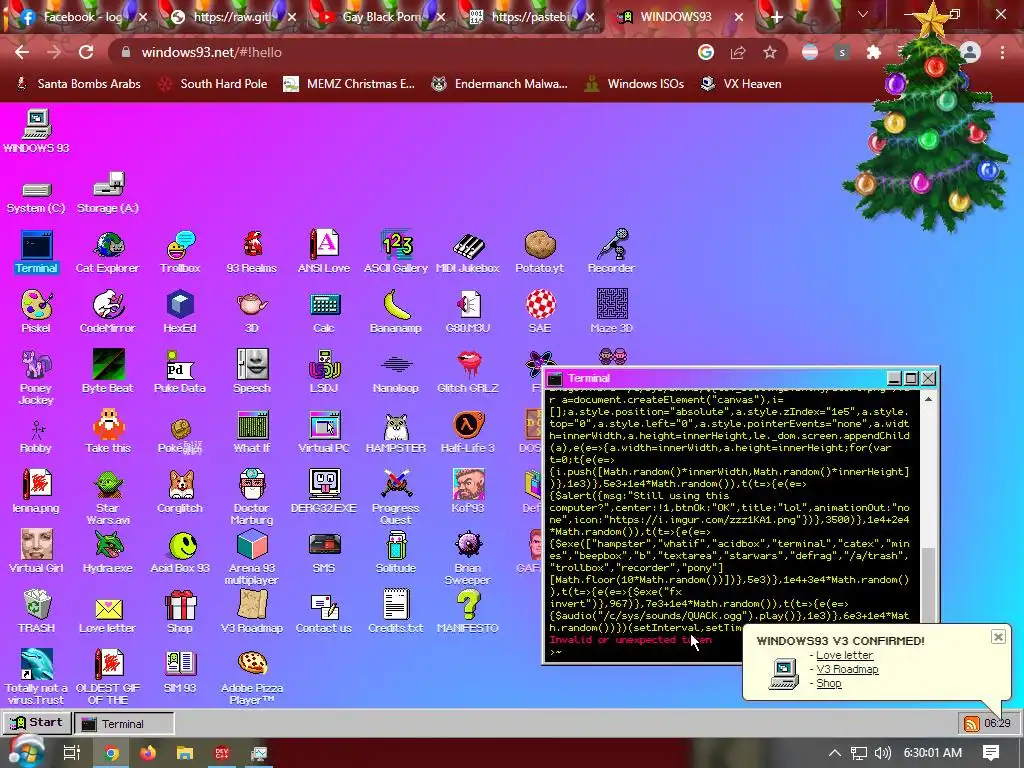The width and height of the screenshot is (1024, 768).
Task: Open the CodeMirror icon
Action: 108,312
